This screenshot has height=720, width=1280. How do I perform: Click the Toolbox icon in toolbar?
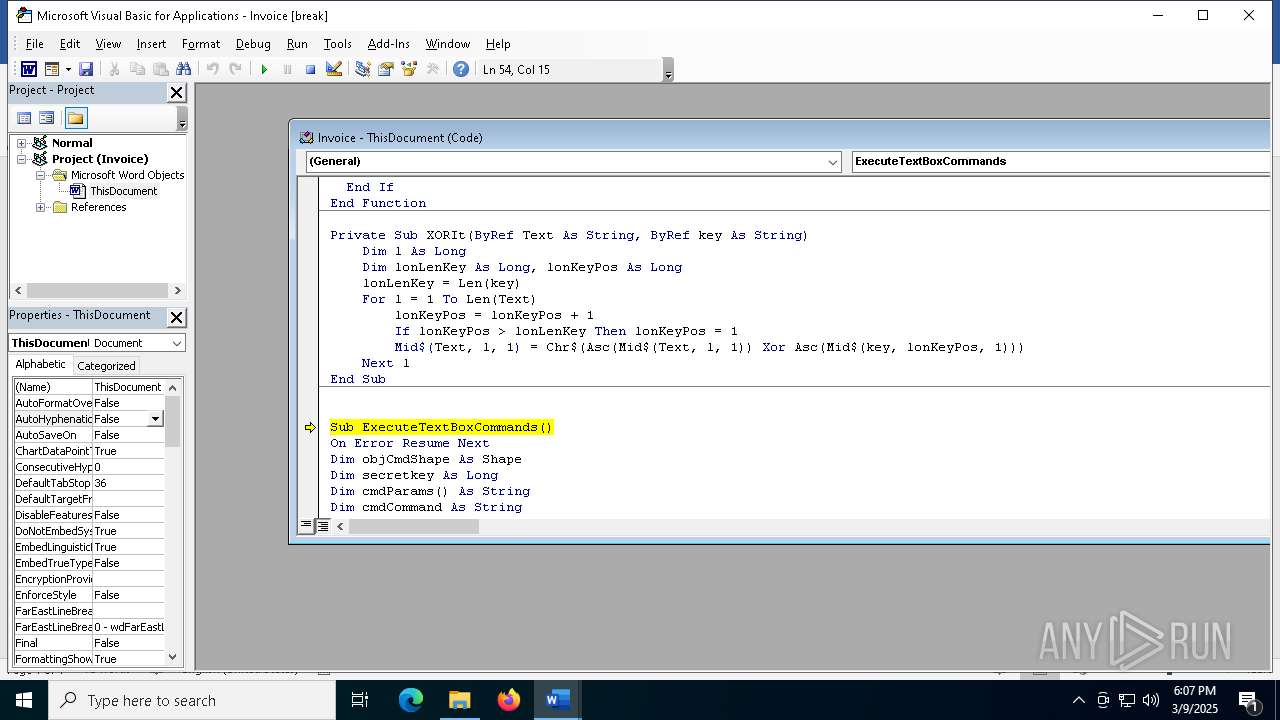(x=432, y=69)
